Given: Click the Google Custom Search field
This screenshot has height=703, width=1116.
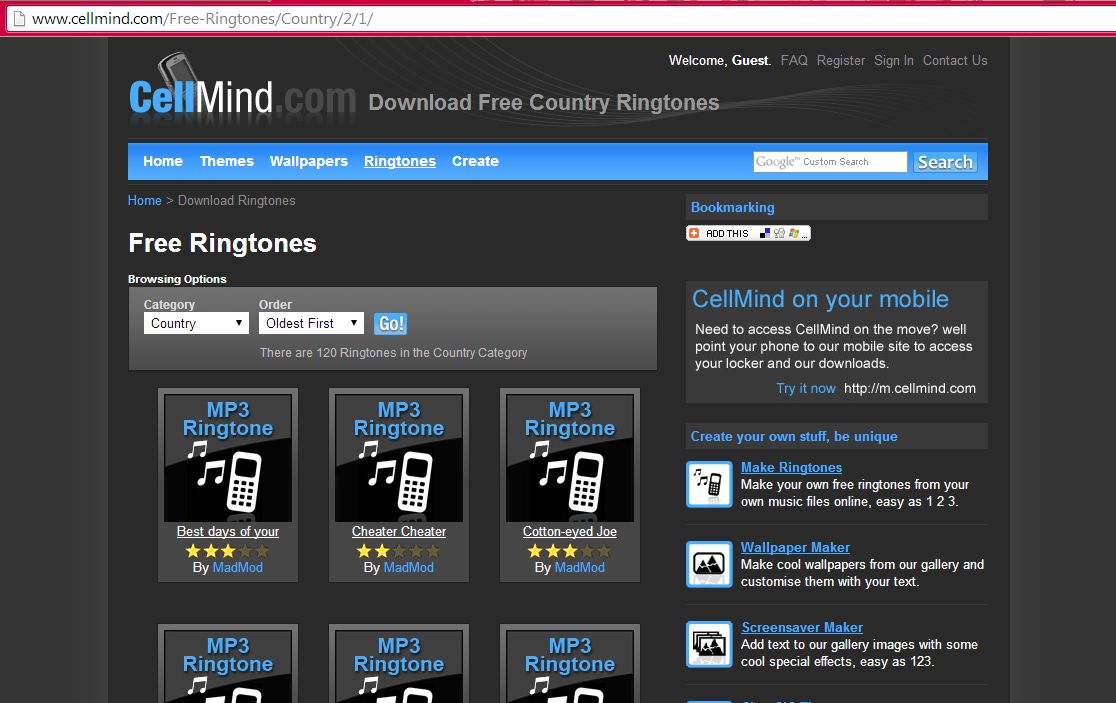Looking at the screenshot, I should [830, 162].
